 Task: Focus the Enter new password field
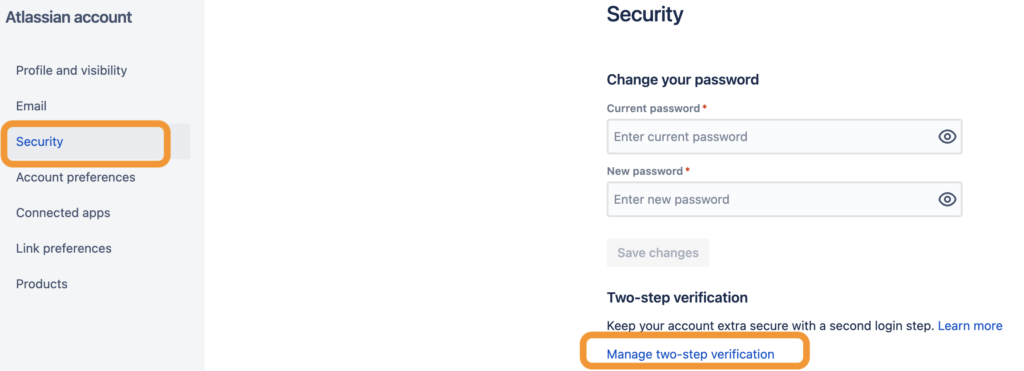pyautogui.click(x=784, y=199)
